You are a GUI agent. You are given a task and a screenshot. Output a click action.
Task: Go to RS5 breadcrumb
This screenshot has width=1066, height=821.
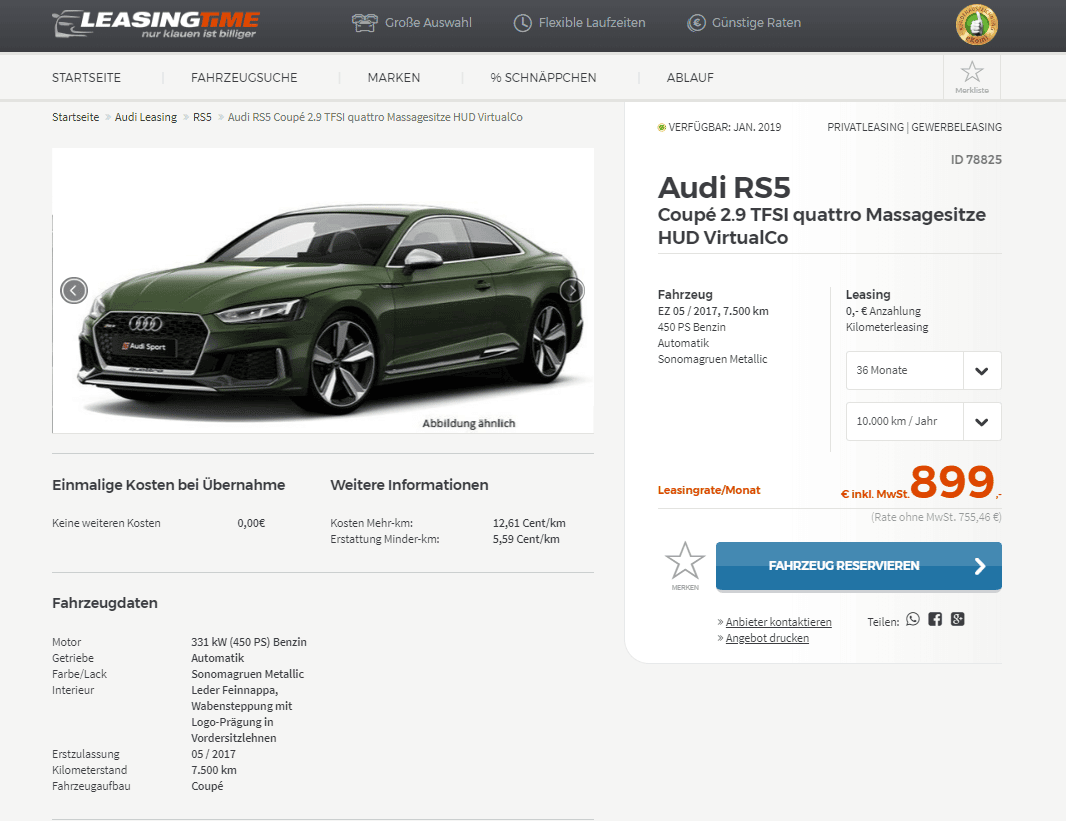pyautogui.click(x=202, y=117)
